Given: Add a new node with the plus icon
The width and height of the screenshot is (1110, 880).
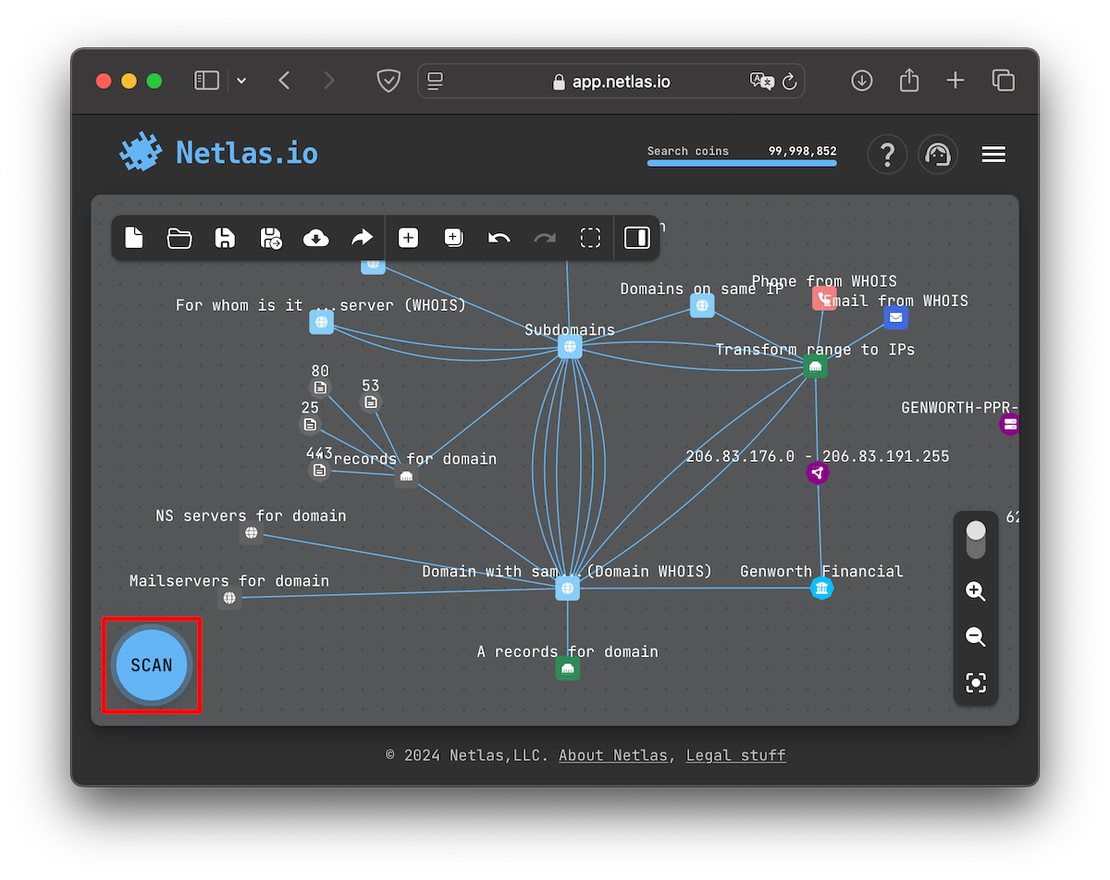Looking at the screenshot, I should pos(408,238).
